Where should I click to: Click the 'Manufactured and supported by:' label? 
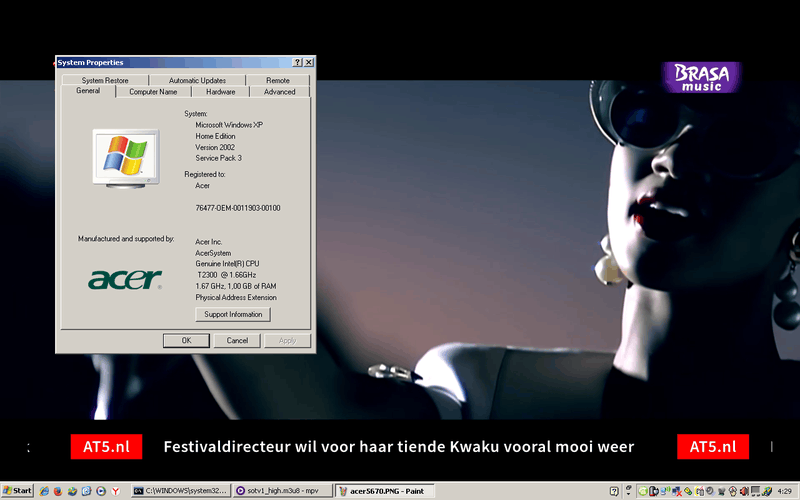[126, 238]
